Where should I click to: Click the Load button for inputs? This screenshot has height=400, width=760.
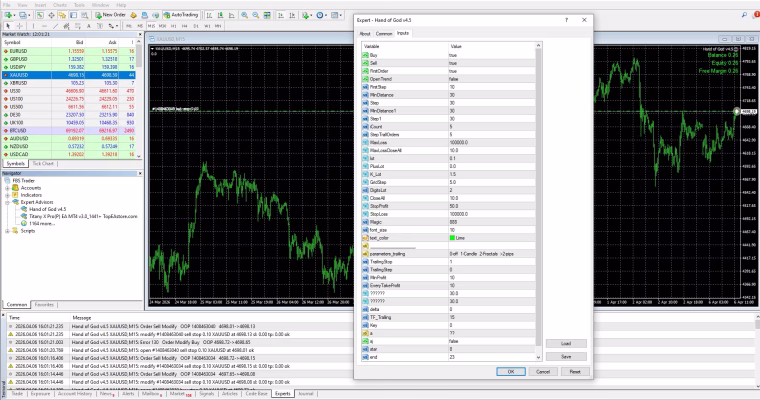pos(566,343)
